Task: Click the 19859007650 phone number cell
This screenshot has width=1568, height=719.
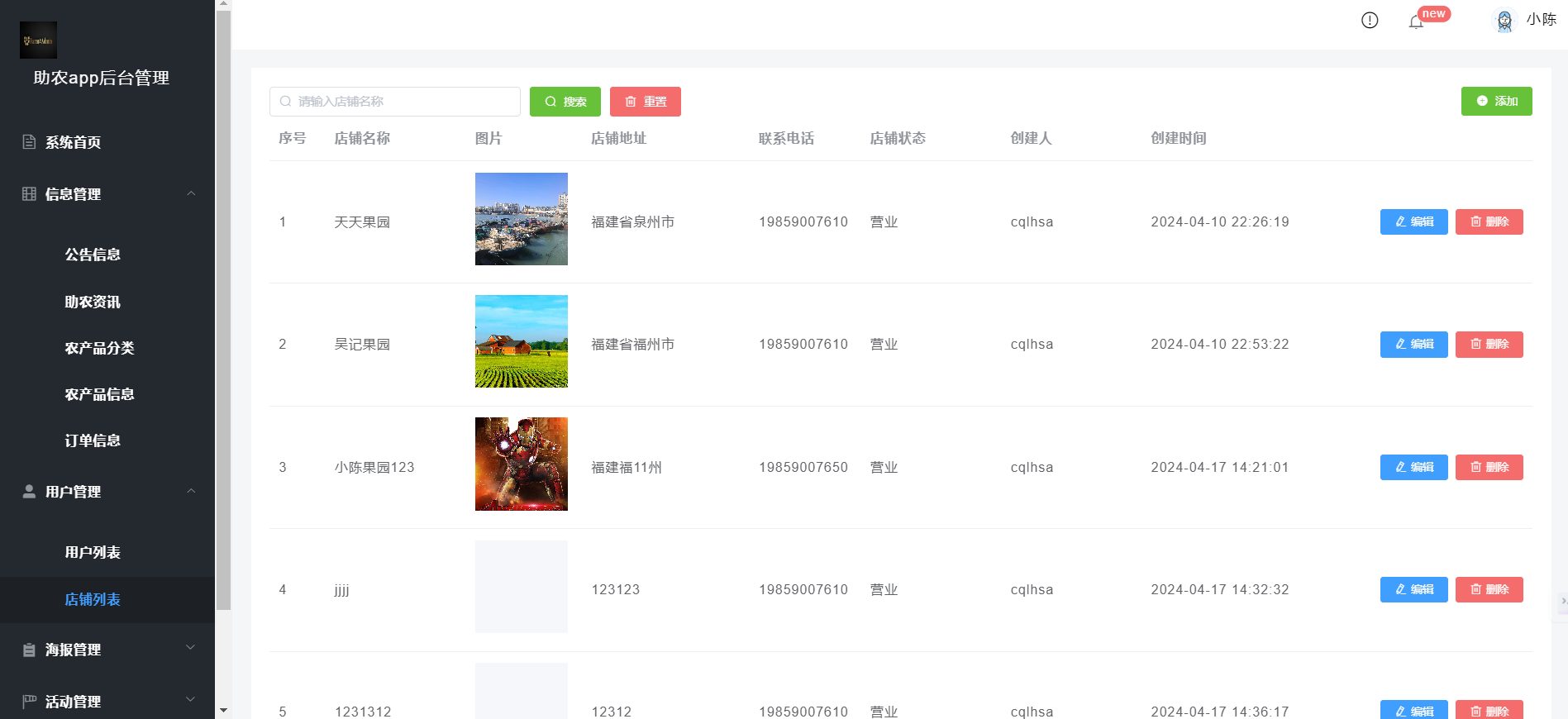Action: pos(803,467)
